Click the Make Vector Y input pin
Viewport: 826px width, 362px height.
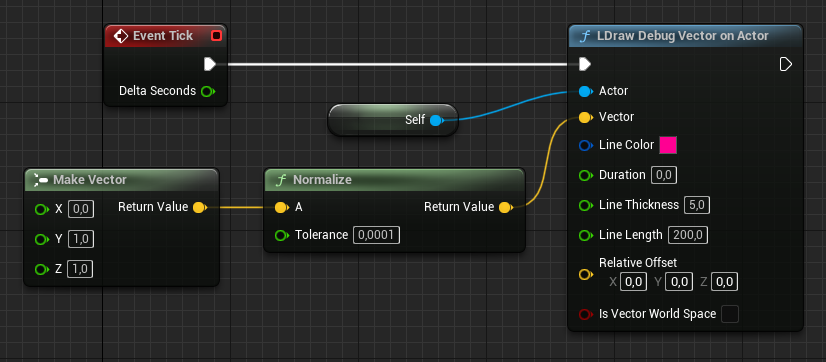[x=41, y=240]
